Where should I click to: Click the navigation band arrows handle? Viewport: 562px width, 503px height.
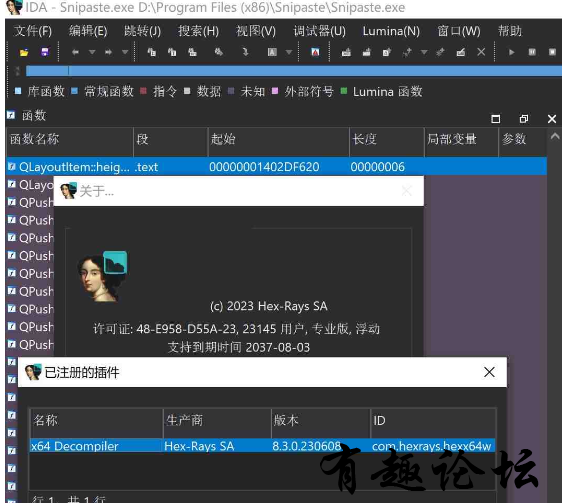17,71
